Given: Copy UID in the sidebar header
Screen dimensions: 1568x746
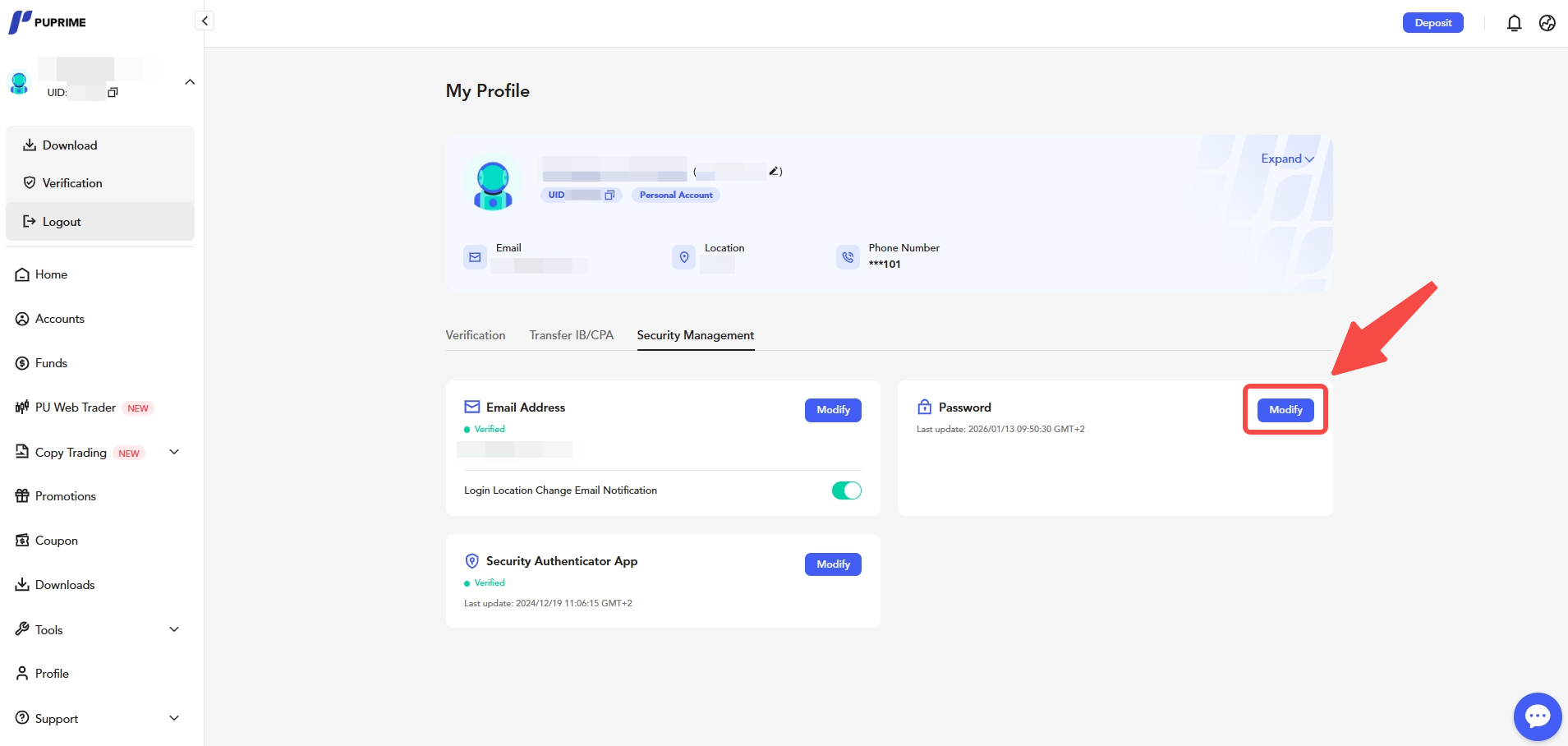Looking at the screenshot, I should (113, 93).
